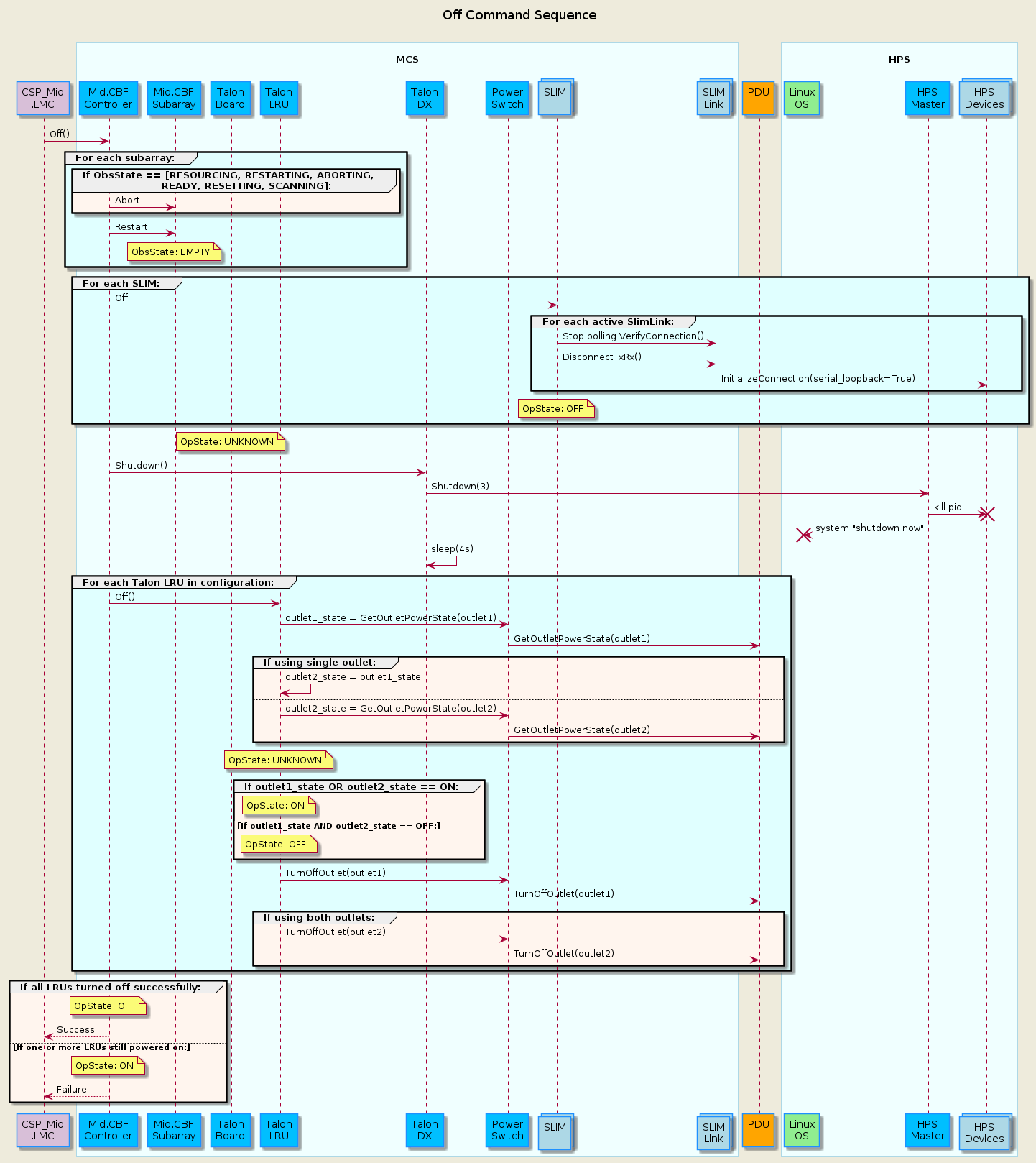
Task: Click the bottom Talon DX participant box
Action: pos(425,1130)
